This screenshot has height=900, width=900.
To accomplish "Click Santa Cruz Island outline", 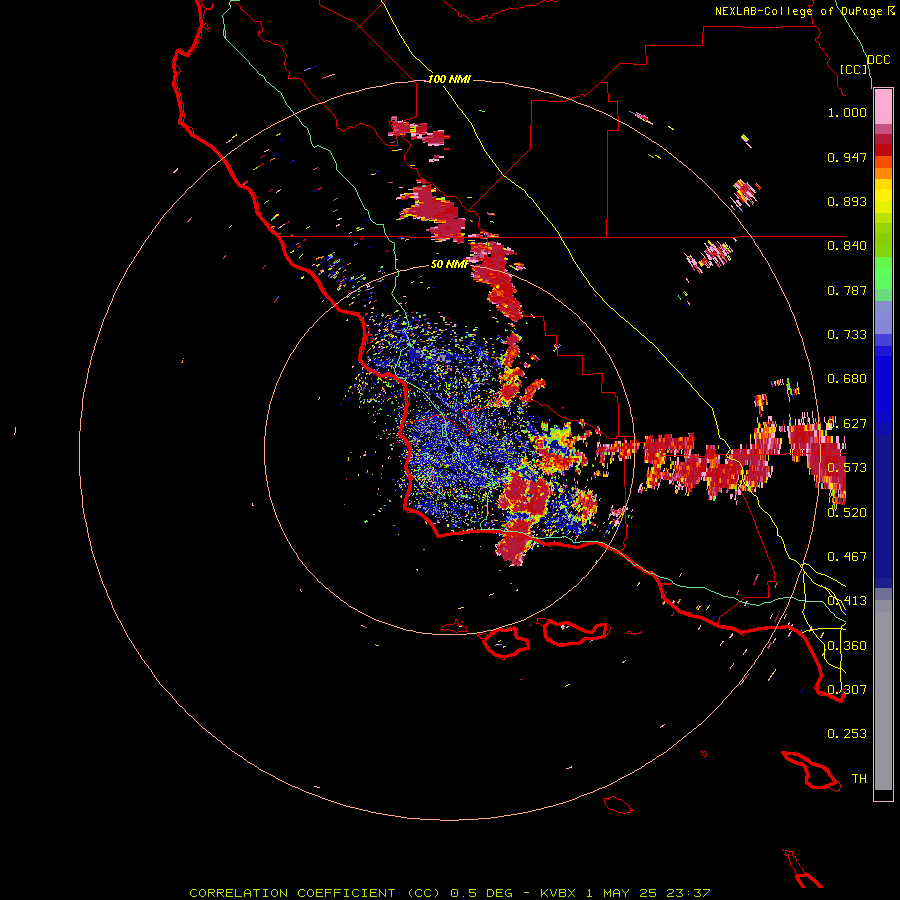I will 575,632.
